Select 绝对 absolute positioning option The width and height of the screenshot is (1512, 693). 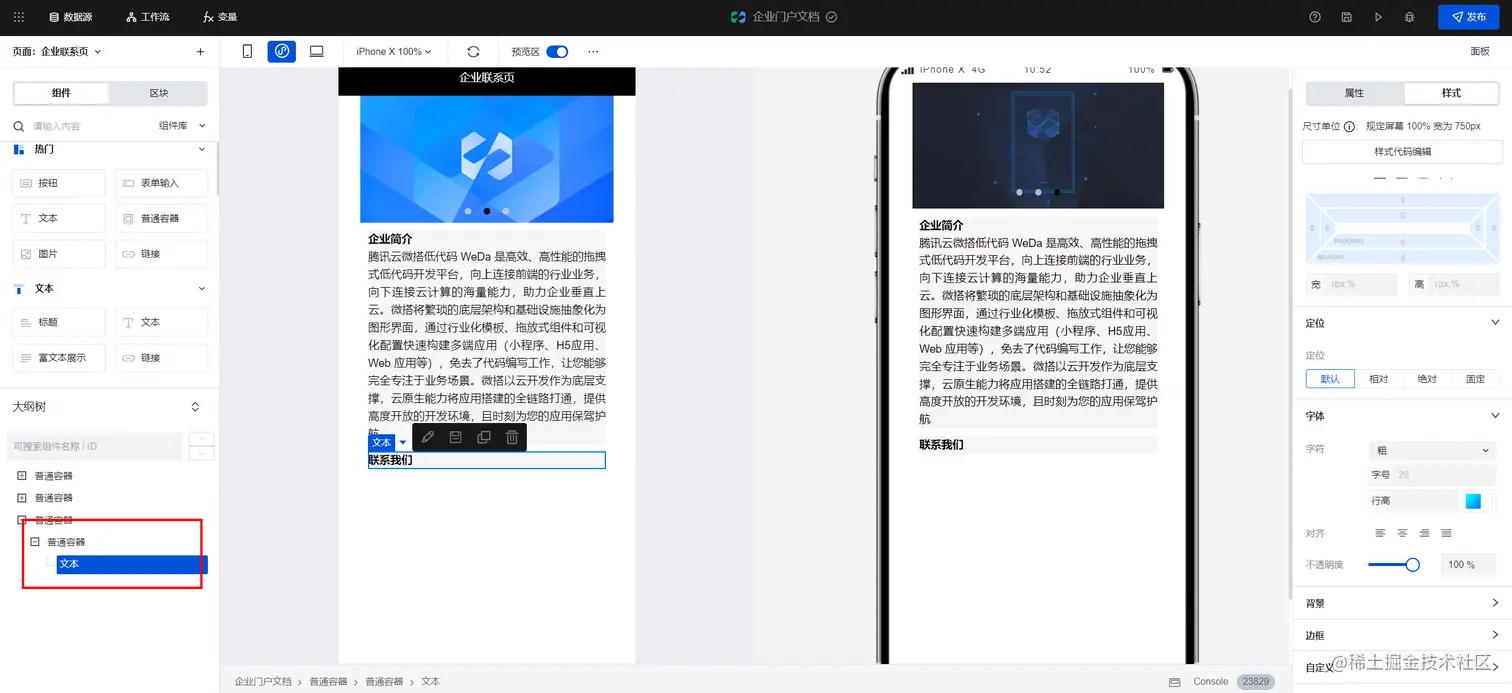[1427, 379]
